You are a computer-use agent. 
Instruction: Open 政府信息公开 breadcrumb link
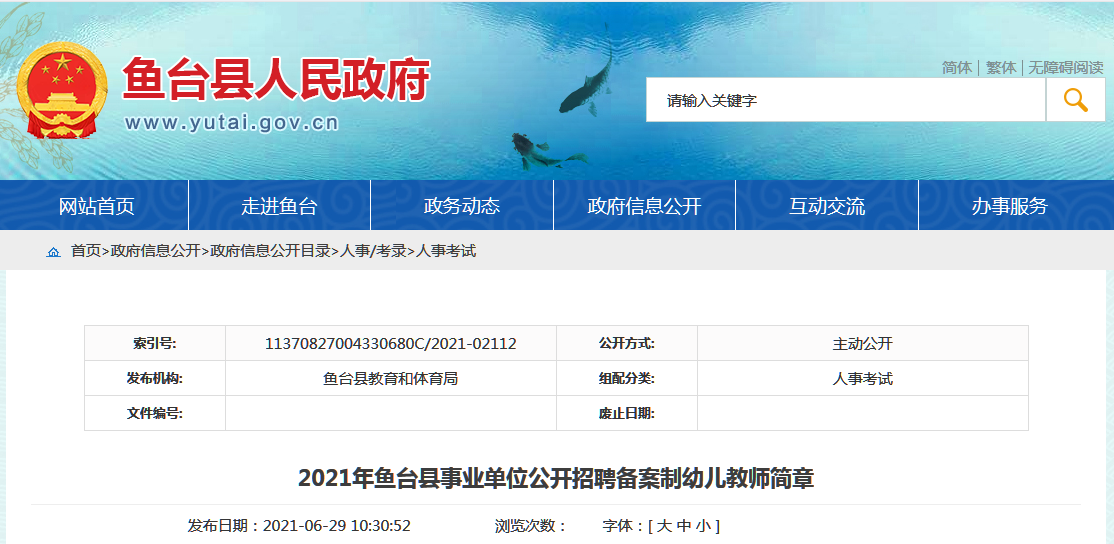click(156, 251)
